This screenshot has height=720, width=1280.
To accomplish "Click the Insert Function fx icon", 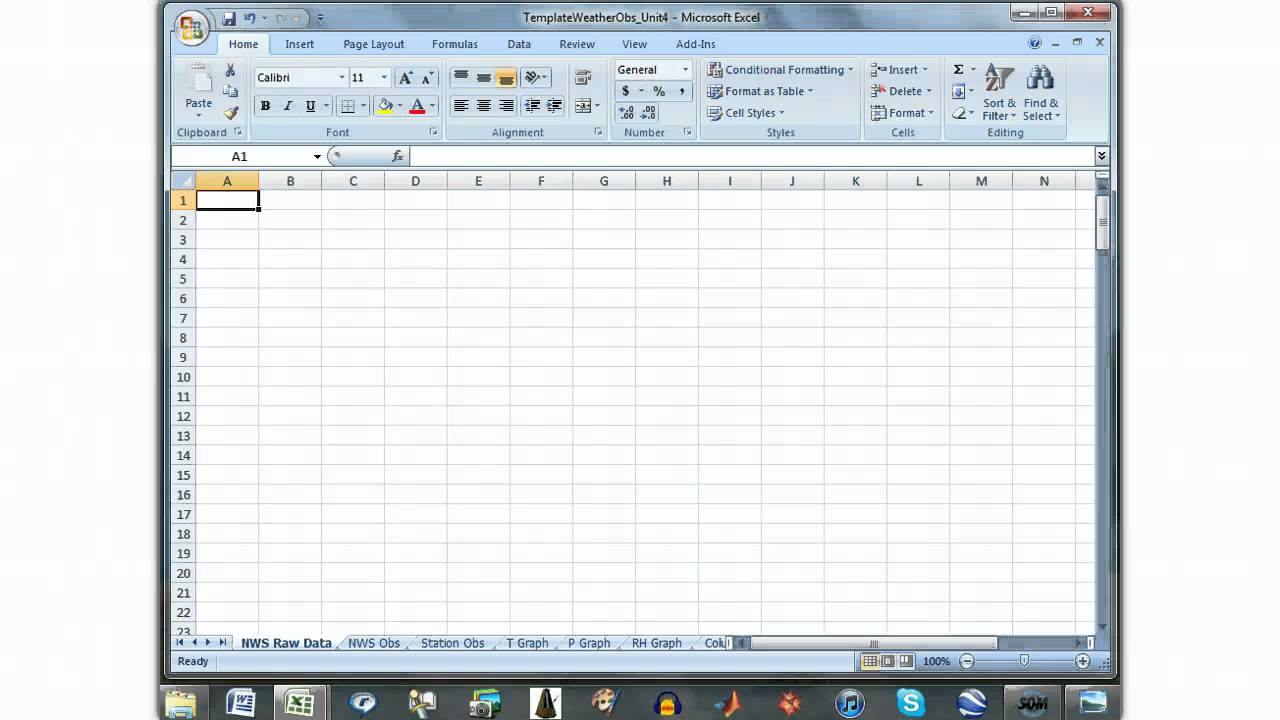I will [x=397, y=156].
